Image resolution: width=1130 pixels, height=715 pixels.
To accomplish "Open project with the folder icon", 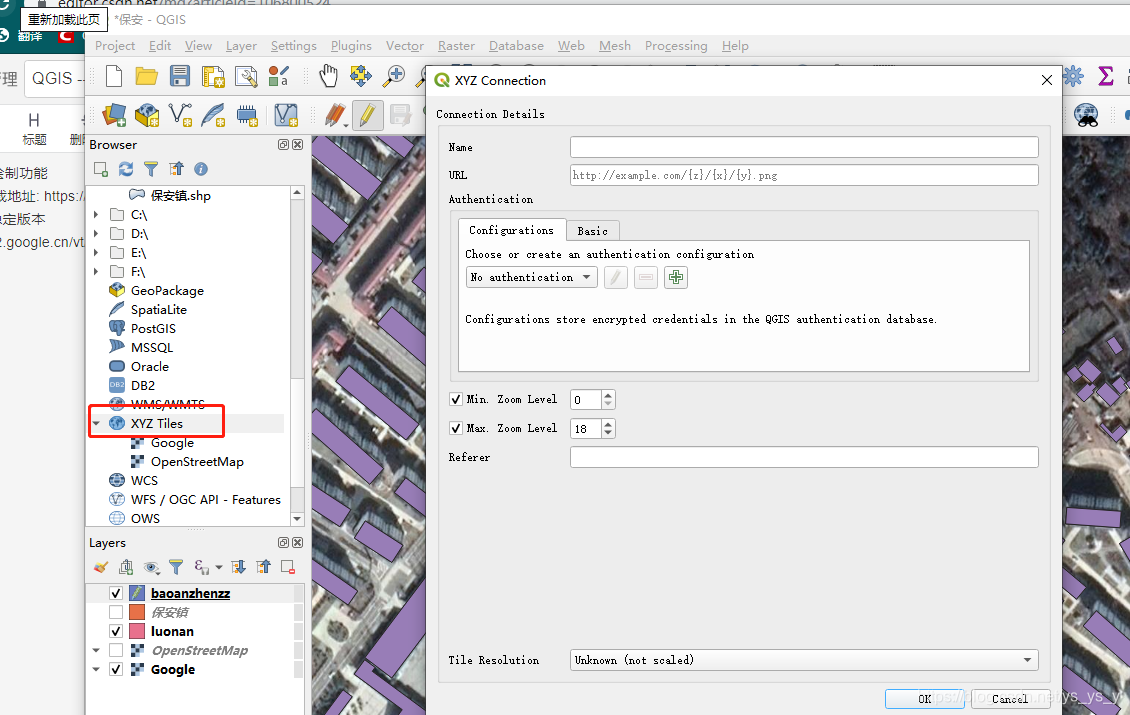I will coord(146,76).
